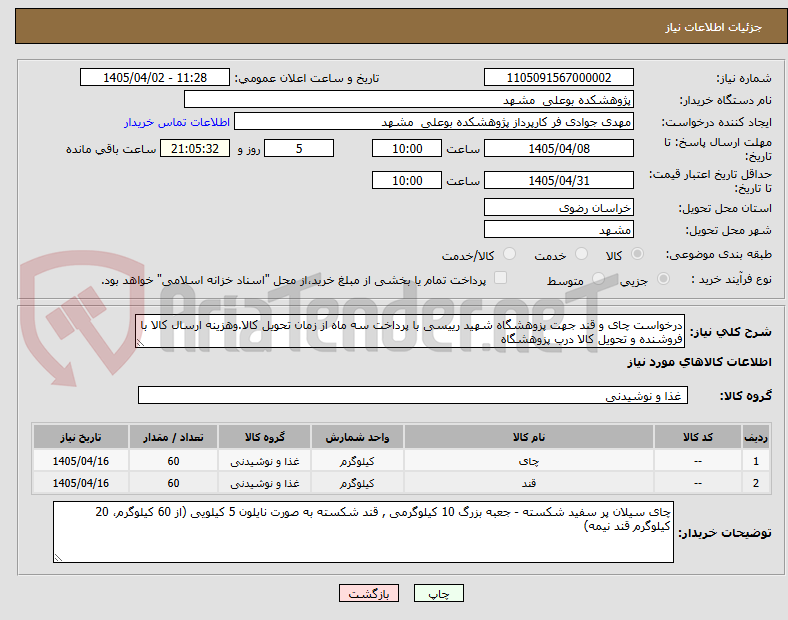Click the قند item name cell
Image resolution: width=788 pixels, height=620 pixels.
(529, 483)
